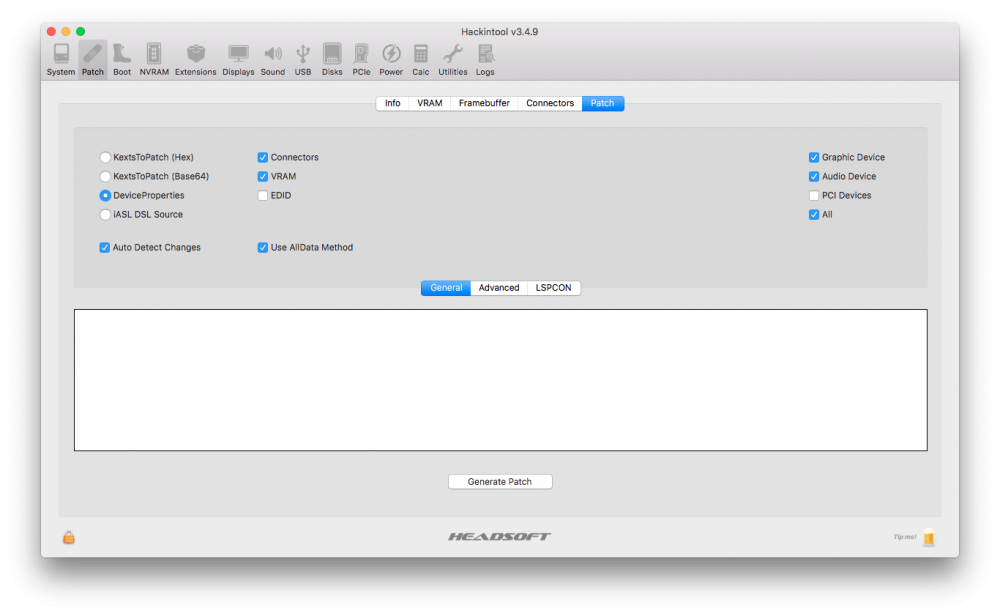Switch to the upper Connectors tab
The width and height of the screenshot is (1000, 616).
550,103
